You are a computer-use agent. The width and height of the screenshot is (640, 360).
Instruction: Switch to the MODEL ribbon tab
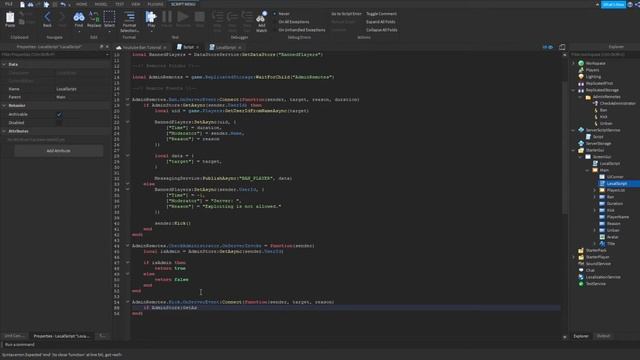point(101,4)
